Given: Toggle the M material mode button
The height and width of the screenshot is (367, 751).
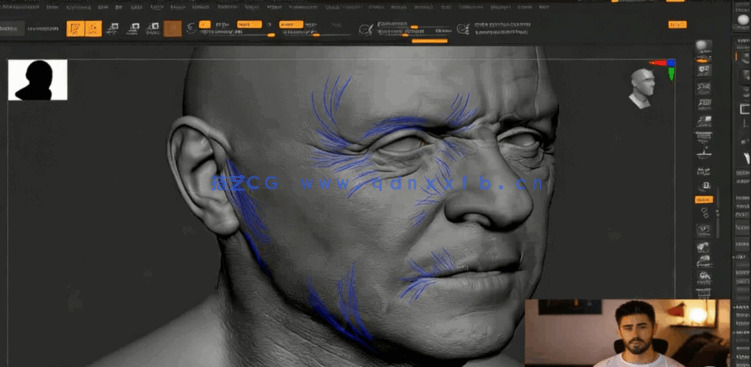Looking at the screenshot, I should (269, 24).
